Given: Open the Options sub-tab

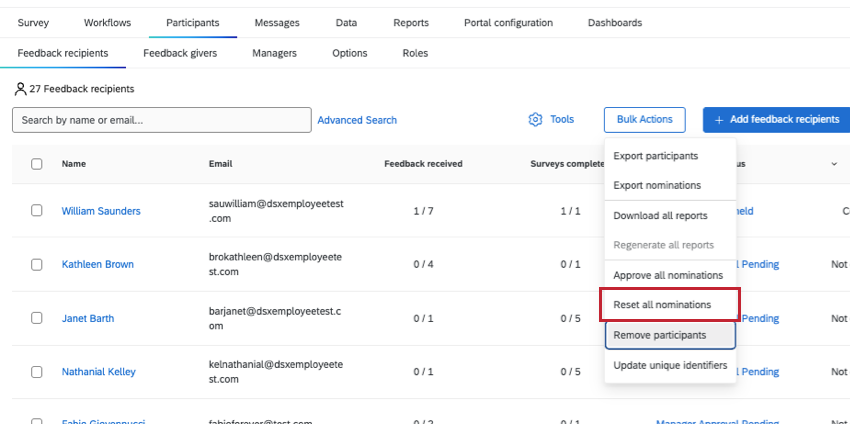Looking at the screenshot, I should (350, 53).
